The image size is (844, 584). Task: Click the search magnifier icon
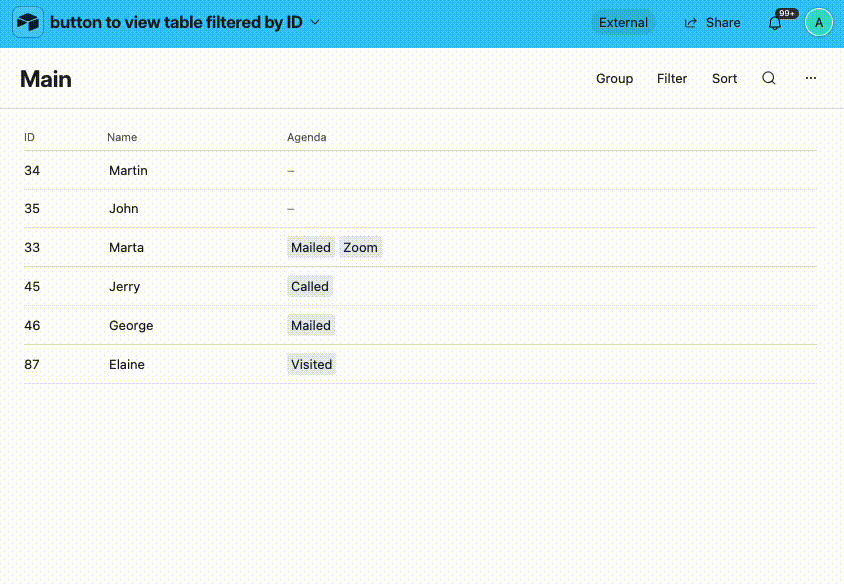pyautogui.click(x=769, y=78)
